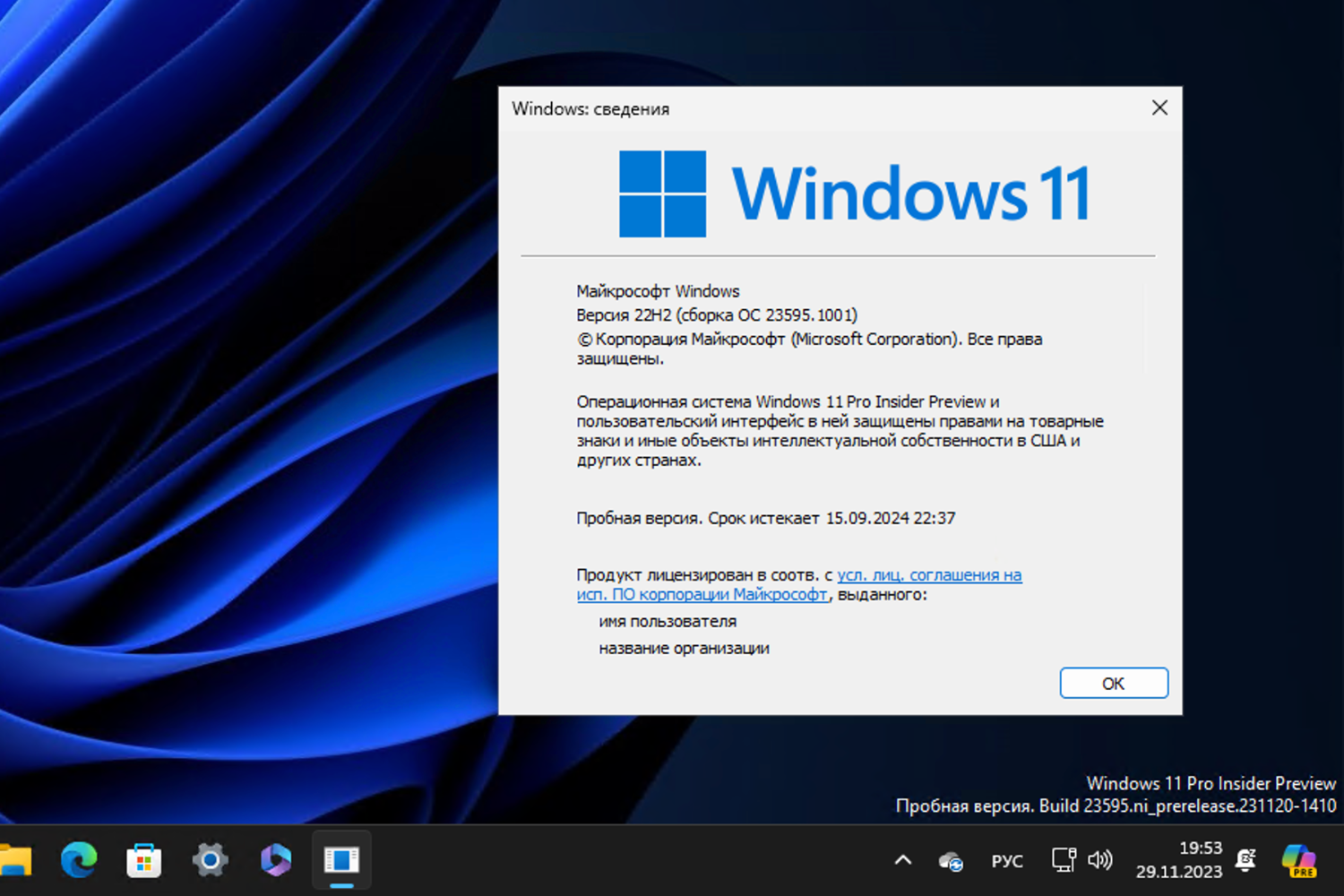Close the Windows: сведения dialog
1344x896 pixels.
tap(1159, 108)
